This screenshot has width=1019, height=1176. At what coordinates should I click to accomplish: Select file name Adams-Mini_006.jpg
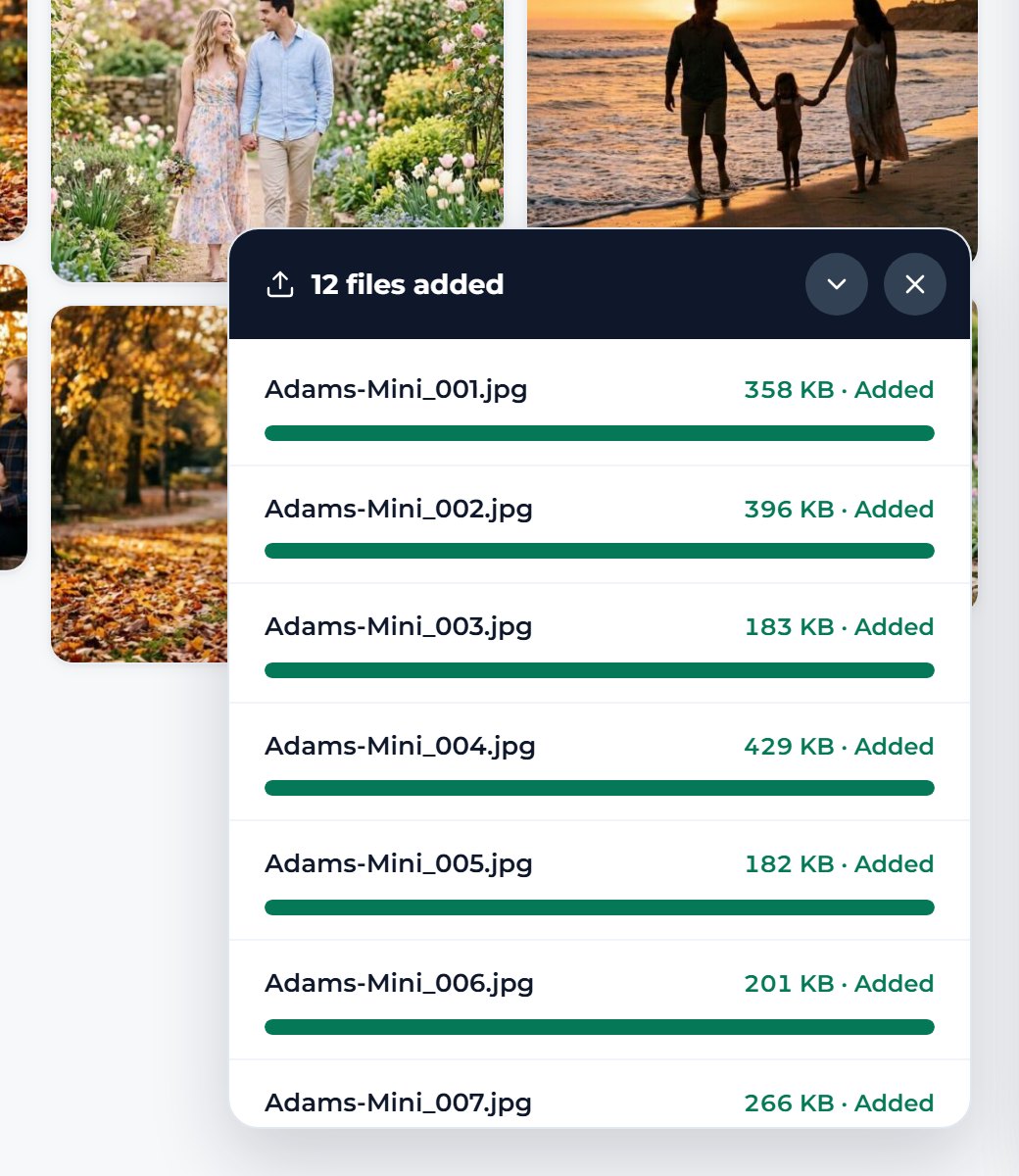click(x=400, y=984)
